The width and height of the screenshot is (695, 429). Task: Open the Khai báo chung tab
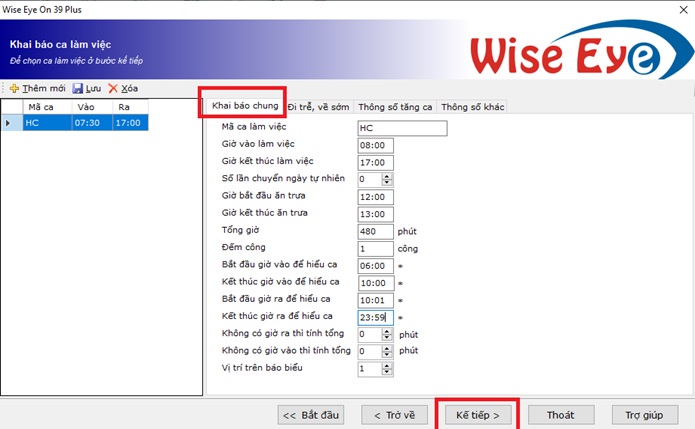click(244, 106)
